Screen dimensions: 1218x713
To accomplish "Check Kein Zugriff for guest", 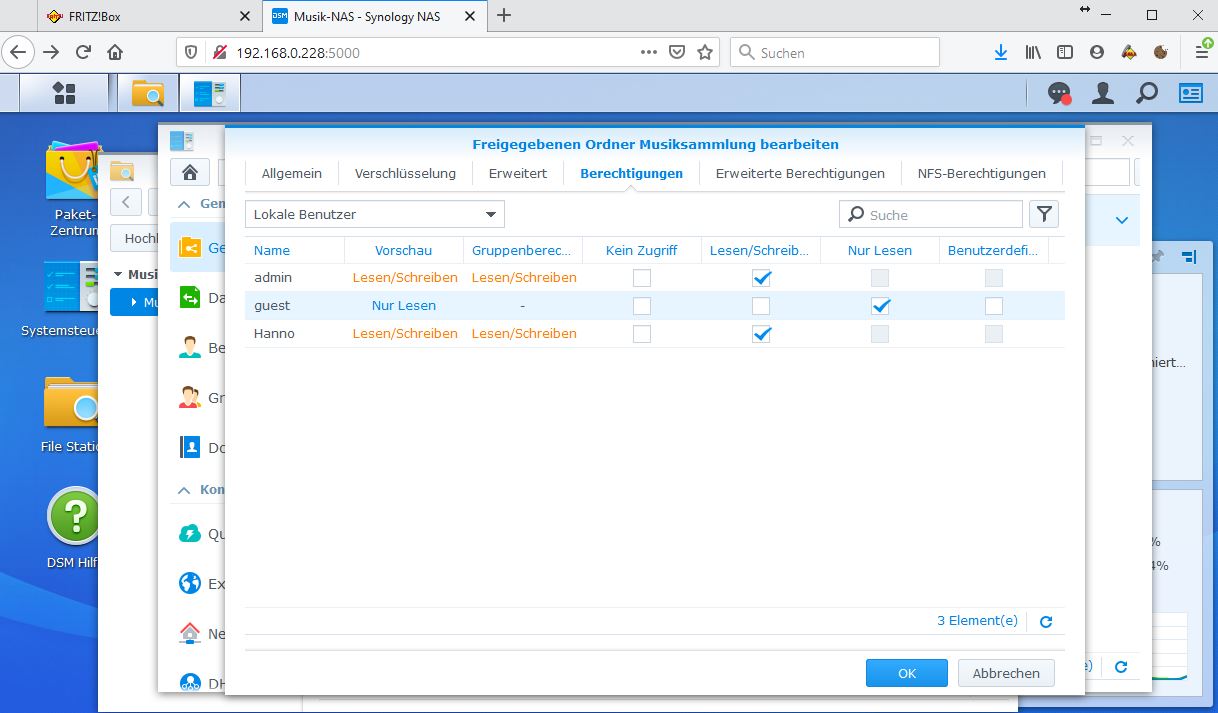I will tap(642, 306).
